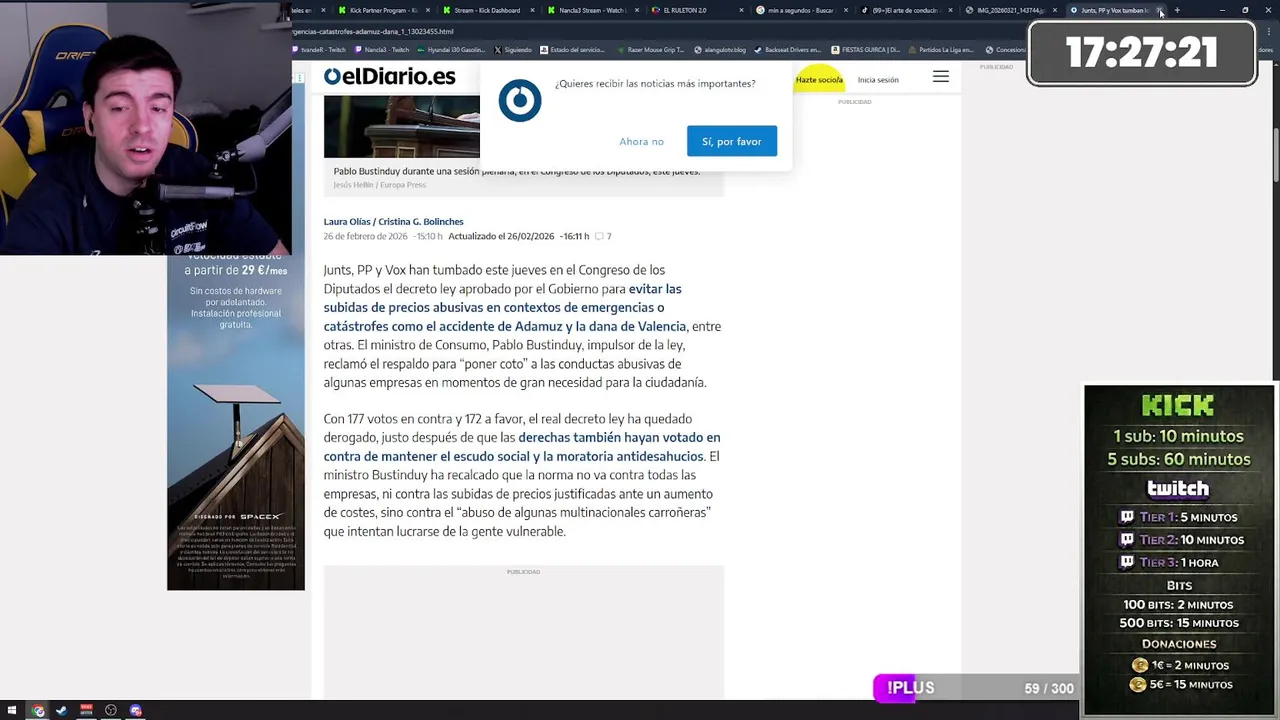Image resolution: width=1280 pixels, height=720 pixels.
Task: Click the article photo of Pablo Bustinduy
Action: pos(401,126)
